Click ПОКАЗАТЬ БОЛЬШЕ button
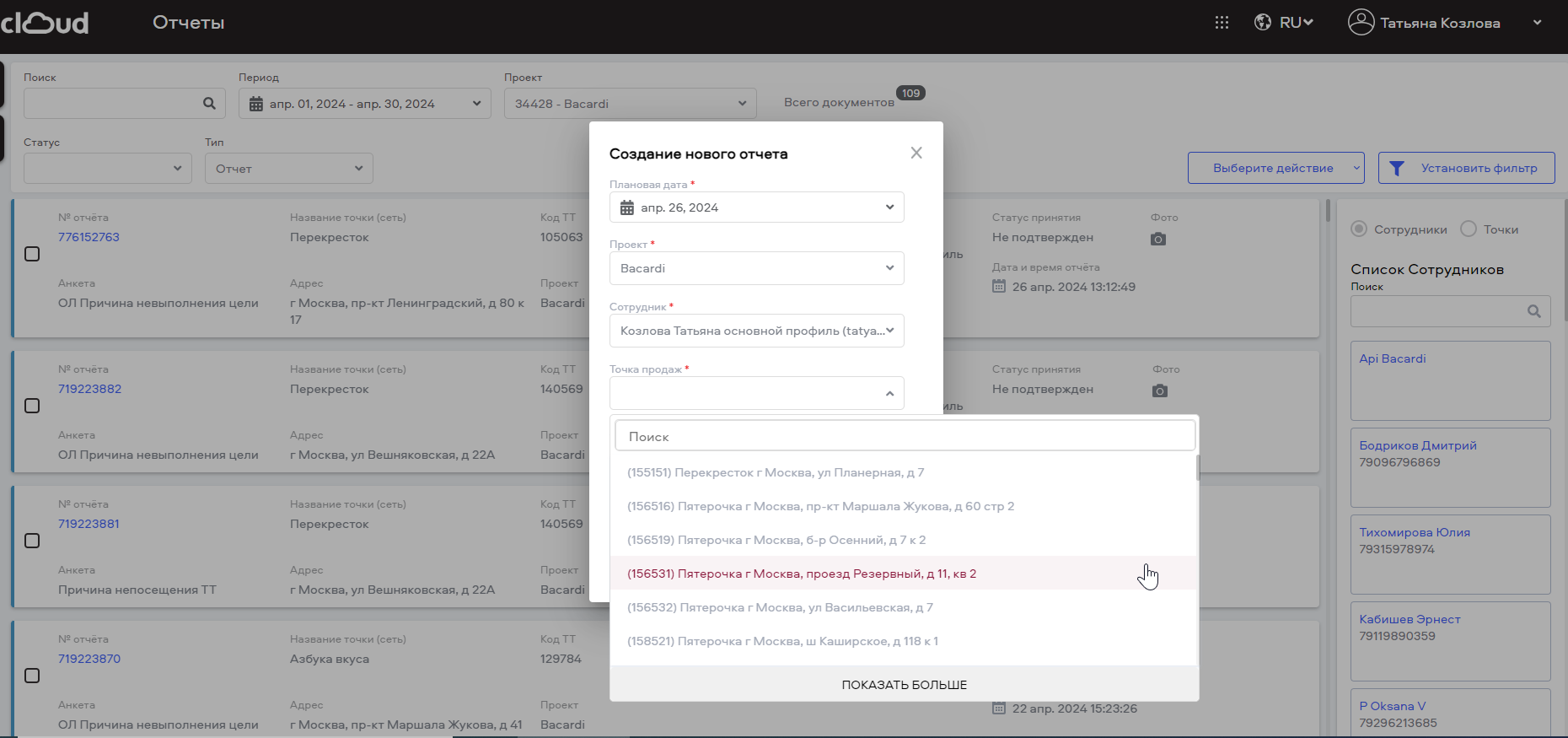 [905, 684]
